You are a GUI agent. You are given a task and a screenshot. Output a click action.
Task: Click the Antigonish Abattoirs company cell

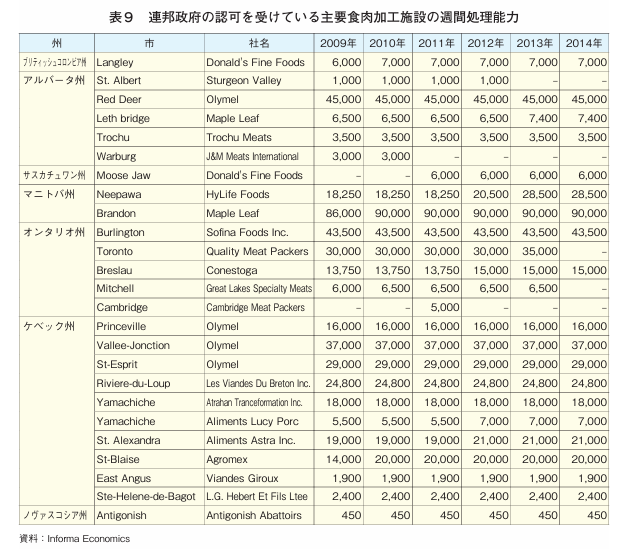(x=259, y=515)
